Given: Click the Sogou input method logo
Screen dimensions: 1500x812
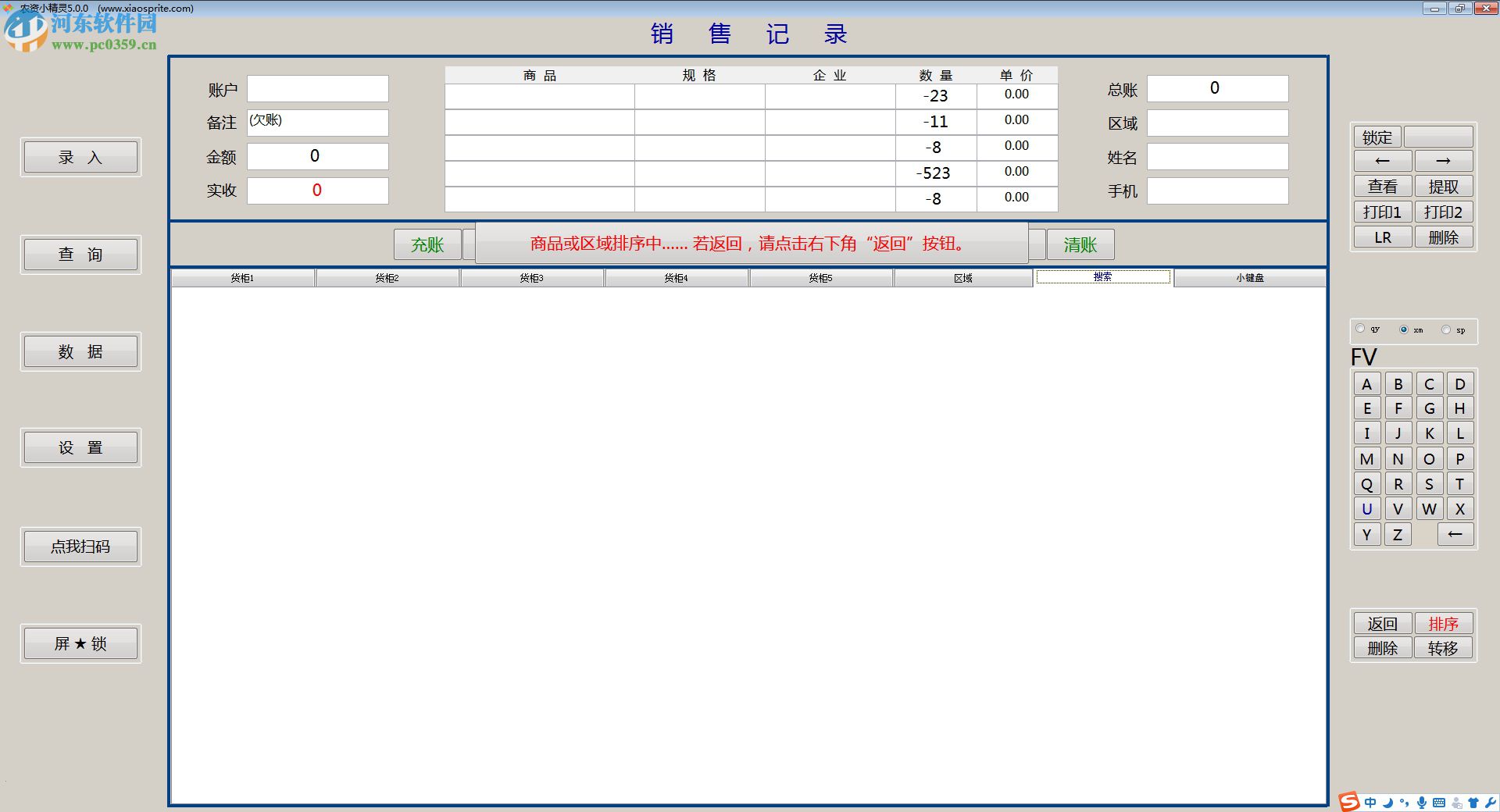Looking at the screenshot, I should click(1349, 802).
